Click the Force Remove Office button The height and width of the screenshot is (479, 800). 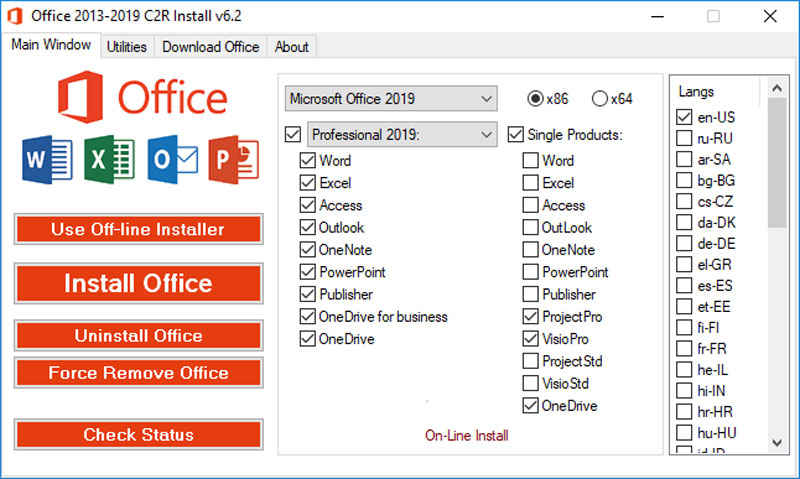click(138, 373)
